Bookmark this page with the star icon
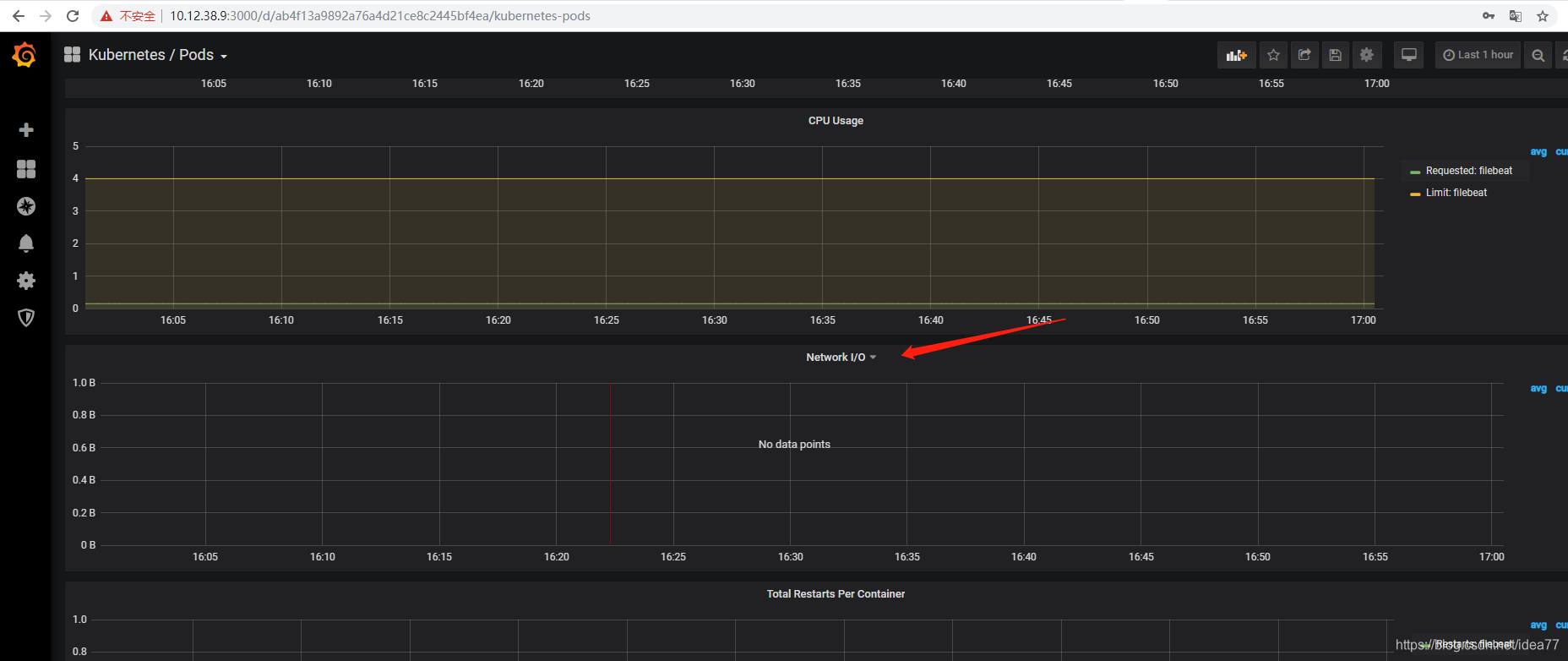This screenshot has height=661, width=1568. point(1543,16)
